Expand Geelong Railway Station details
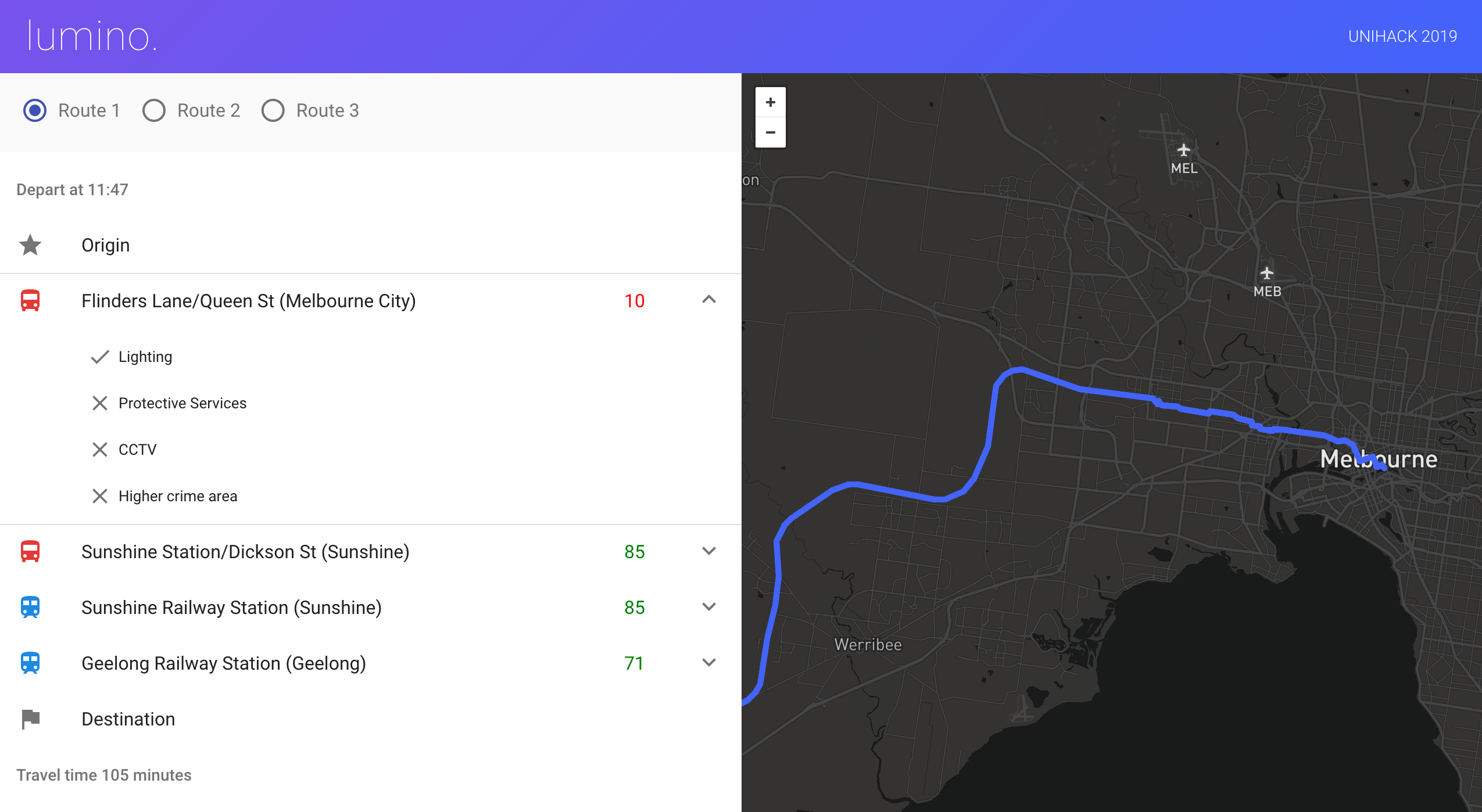The image size is (1482, 812). (x=708, y=663)
